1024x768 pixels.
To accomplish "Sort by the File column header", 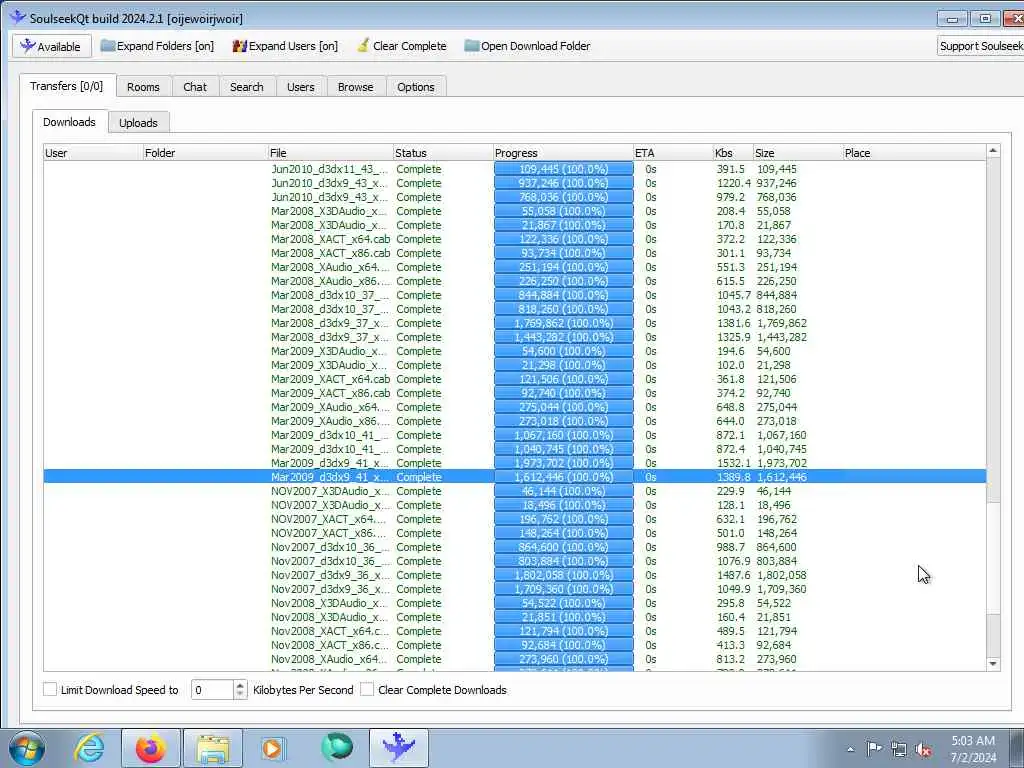I will [x=330, y=153].
